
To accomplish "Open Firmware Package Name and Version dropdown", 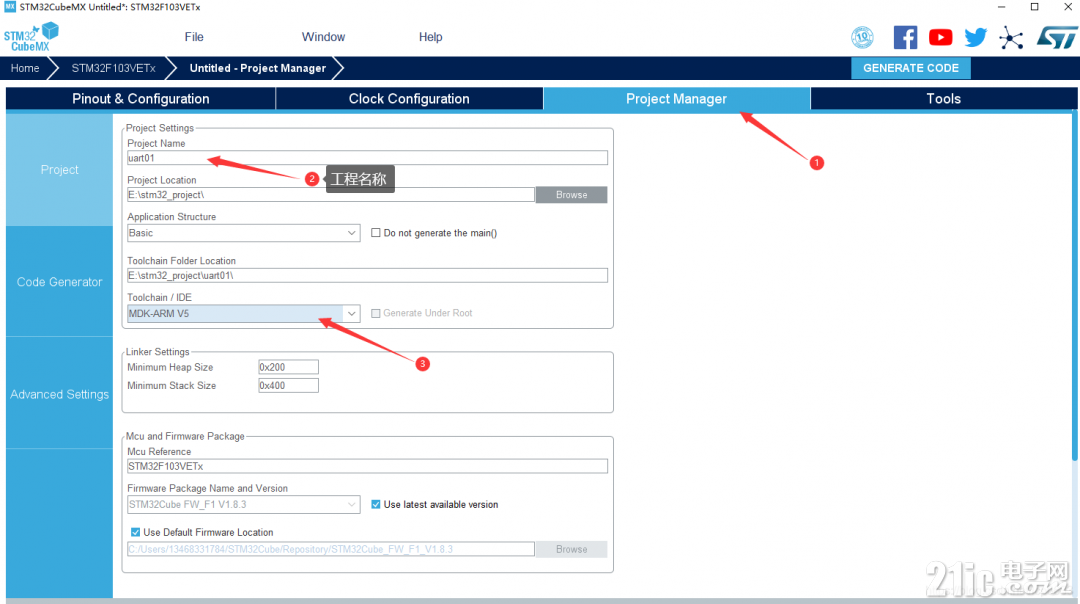I will 243,504.
